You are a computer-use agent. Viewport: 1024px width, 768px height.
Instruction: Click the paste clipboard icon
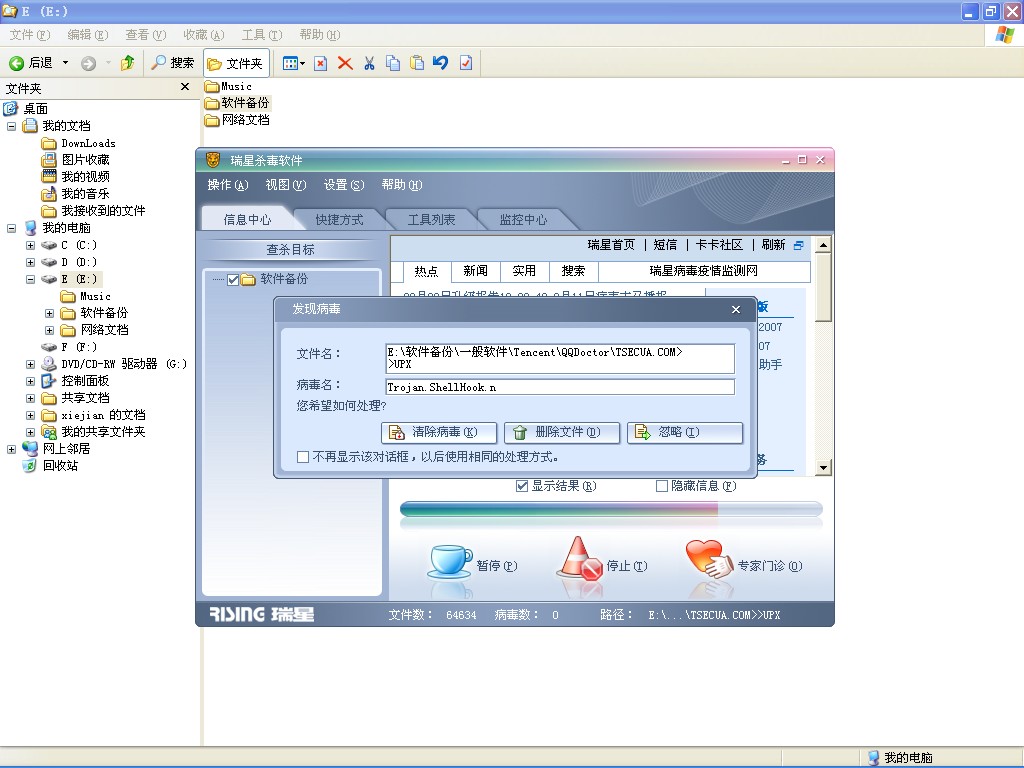point(417,63)
